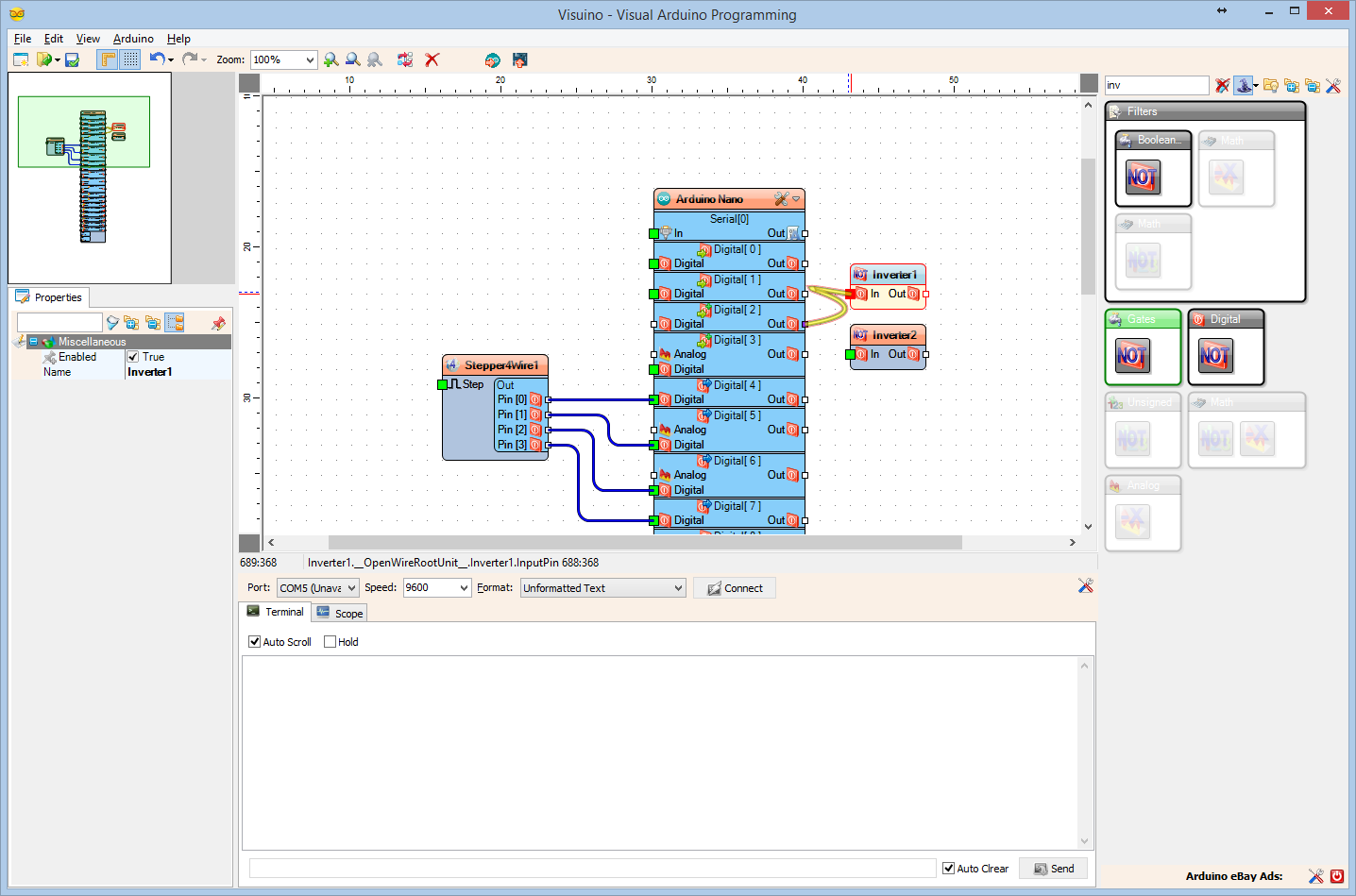1356x896 pixels.
Task: Click the Open project folder icon
Action: pyautogui.click(x=43, y=59)
